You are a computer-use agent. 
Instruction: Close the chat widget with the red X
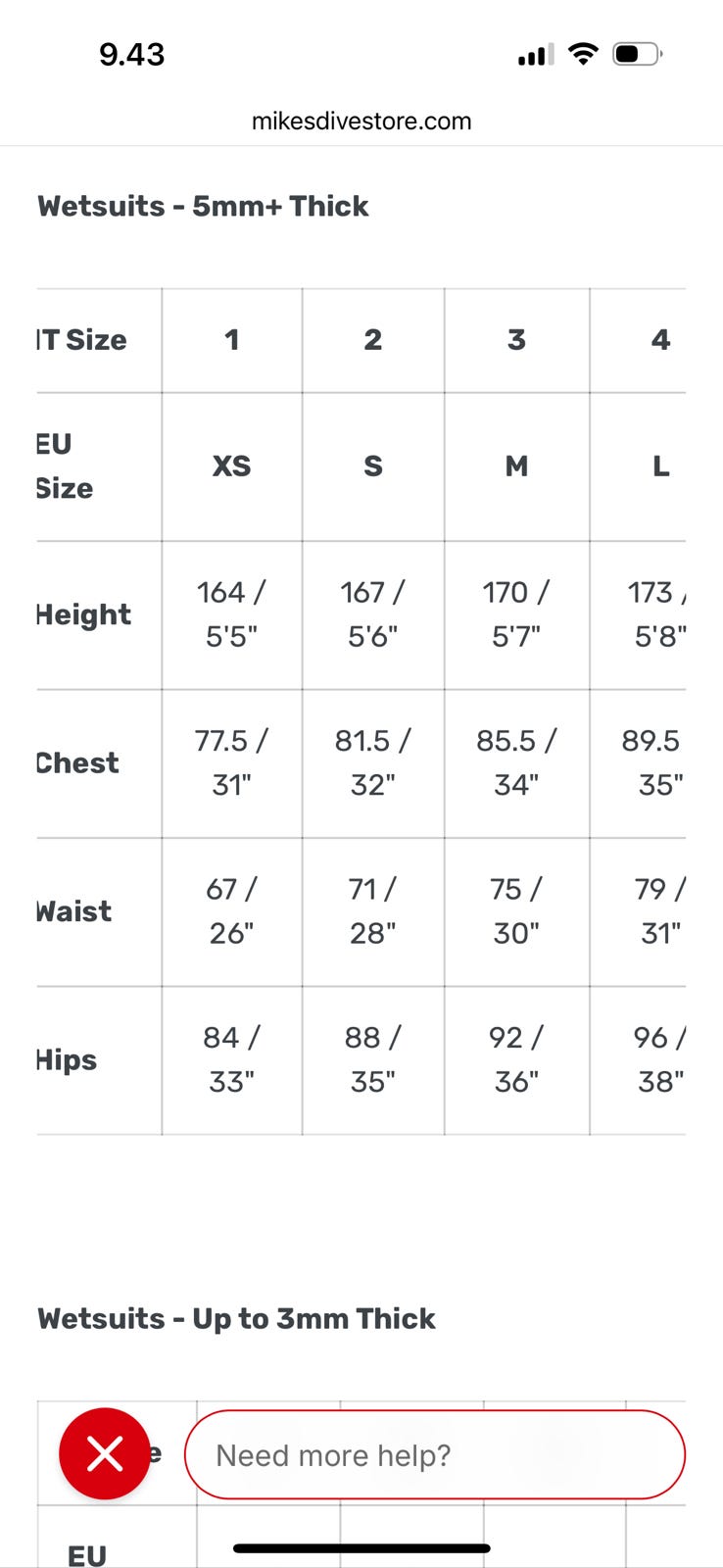[104, 1453]
